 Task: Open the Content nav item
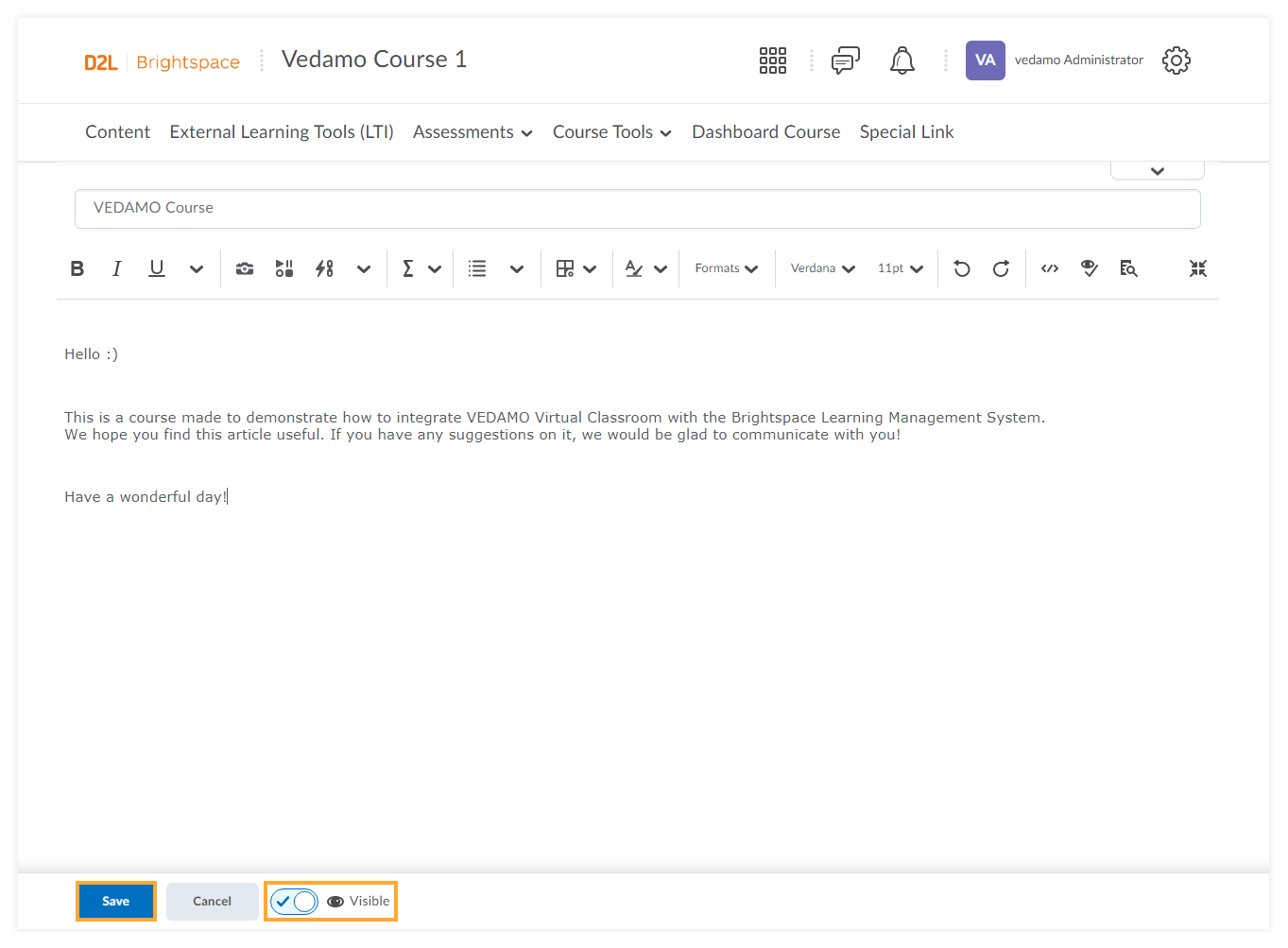click(118, 132)
